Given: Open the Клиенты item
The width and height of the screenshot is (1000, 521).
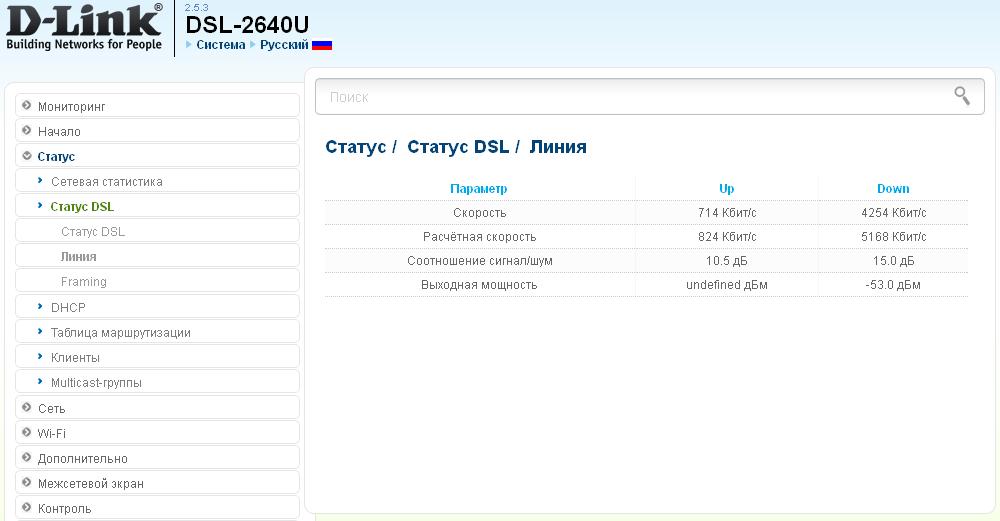Looking at the screenshot, I should pyautogui.click(x=157, y=357).
